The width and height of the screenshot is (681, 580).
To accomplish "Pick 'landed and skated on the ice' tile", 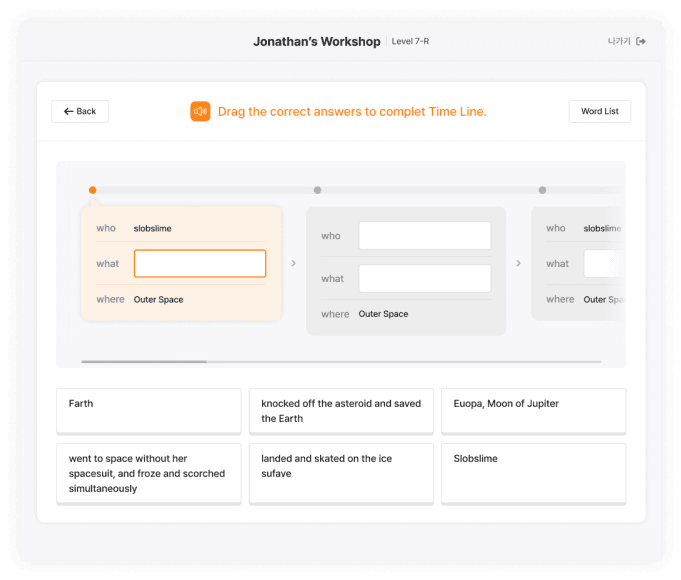I will (x=341, y=473).
